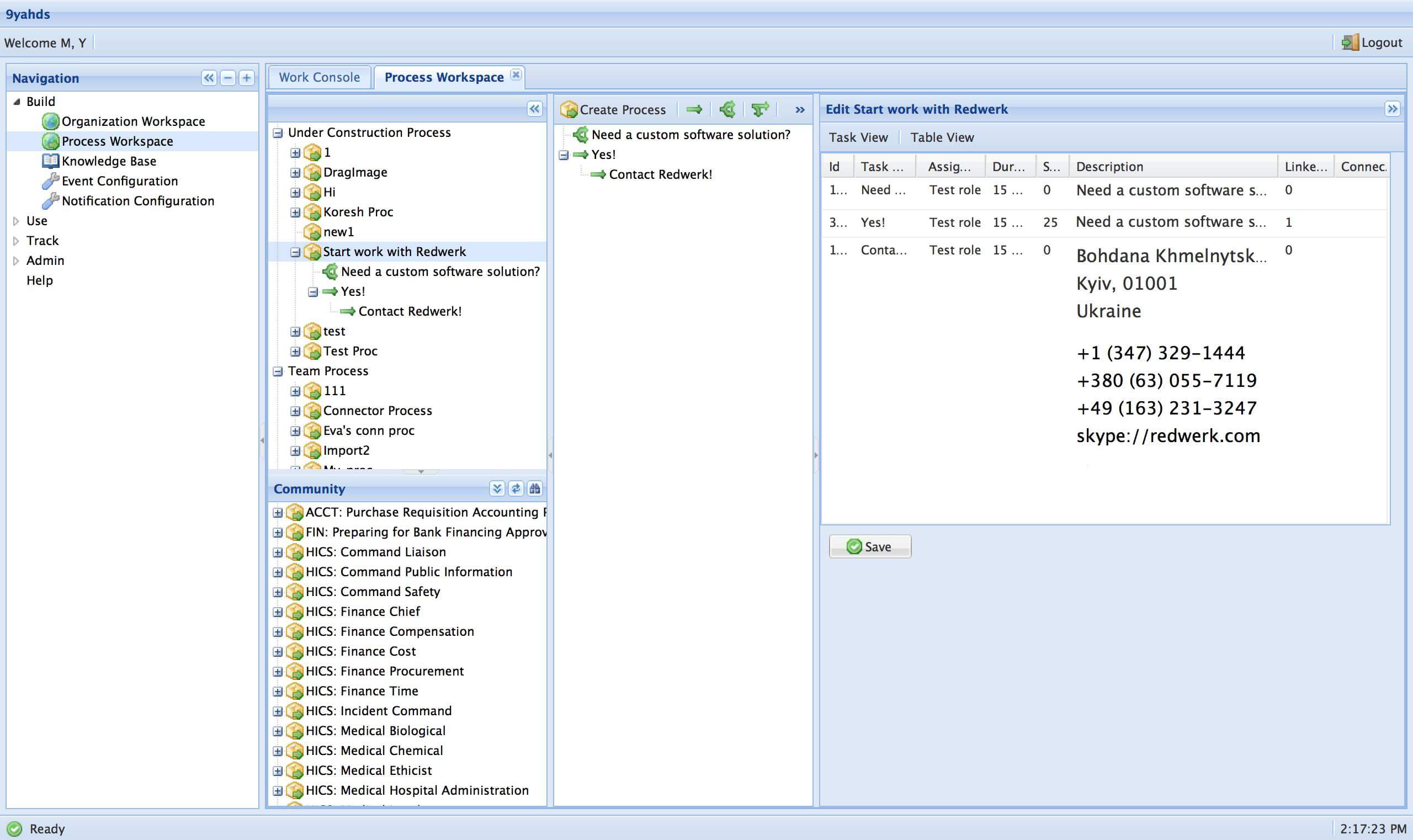Click the collapse handle beside Navigation panel
Image resolution: width=1413 pixels, height=840 pixels.
tap(262, 440)
